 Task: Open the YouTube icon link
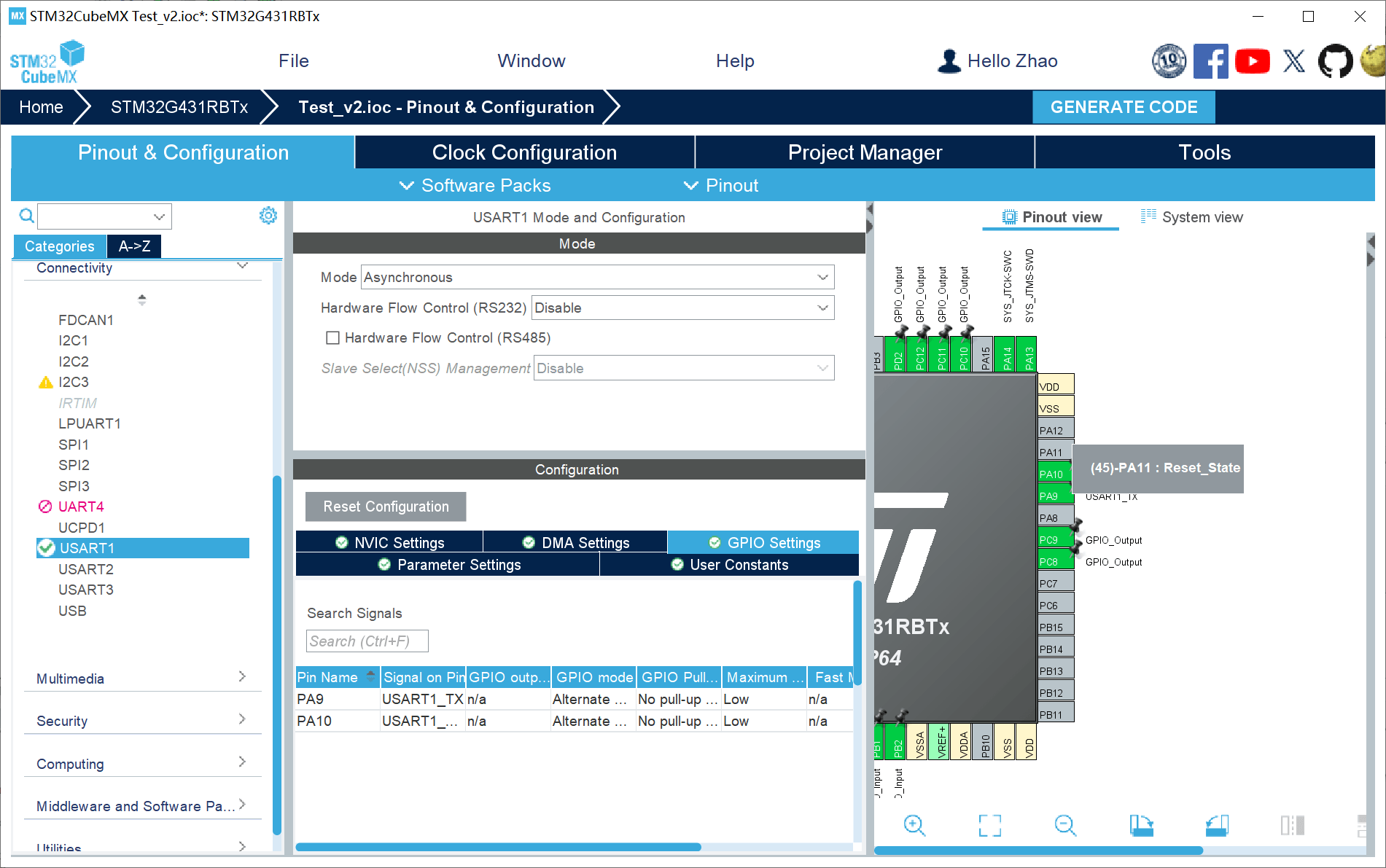click(x=1252, y=61)
